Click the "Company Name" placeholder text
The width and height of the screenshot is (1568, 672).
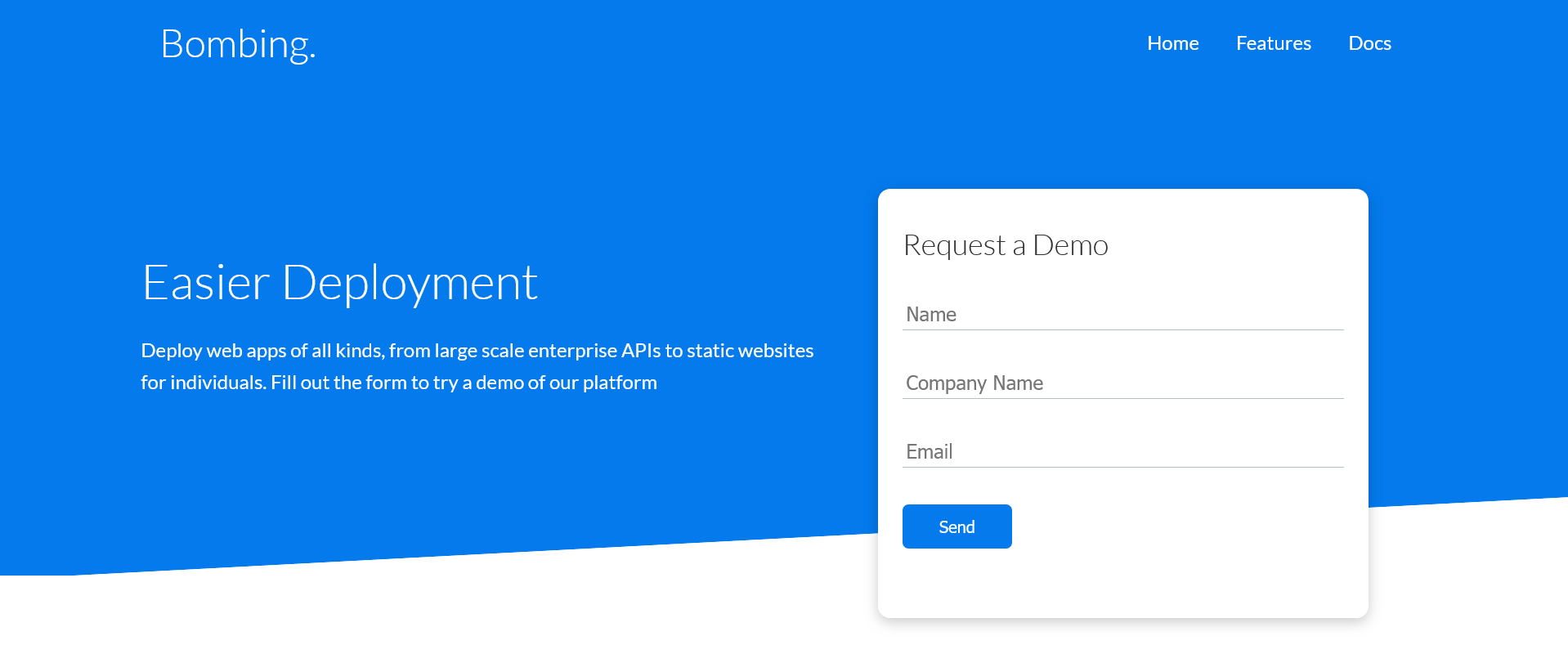[974, 383]
